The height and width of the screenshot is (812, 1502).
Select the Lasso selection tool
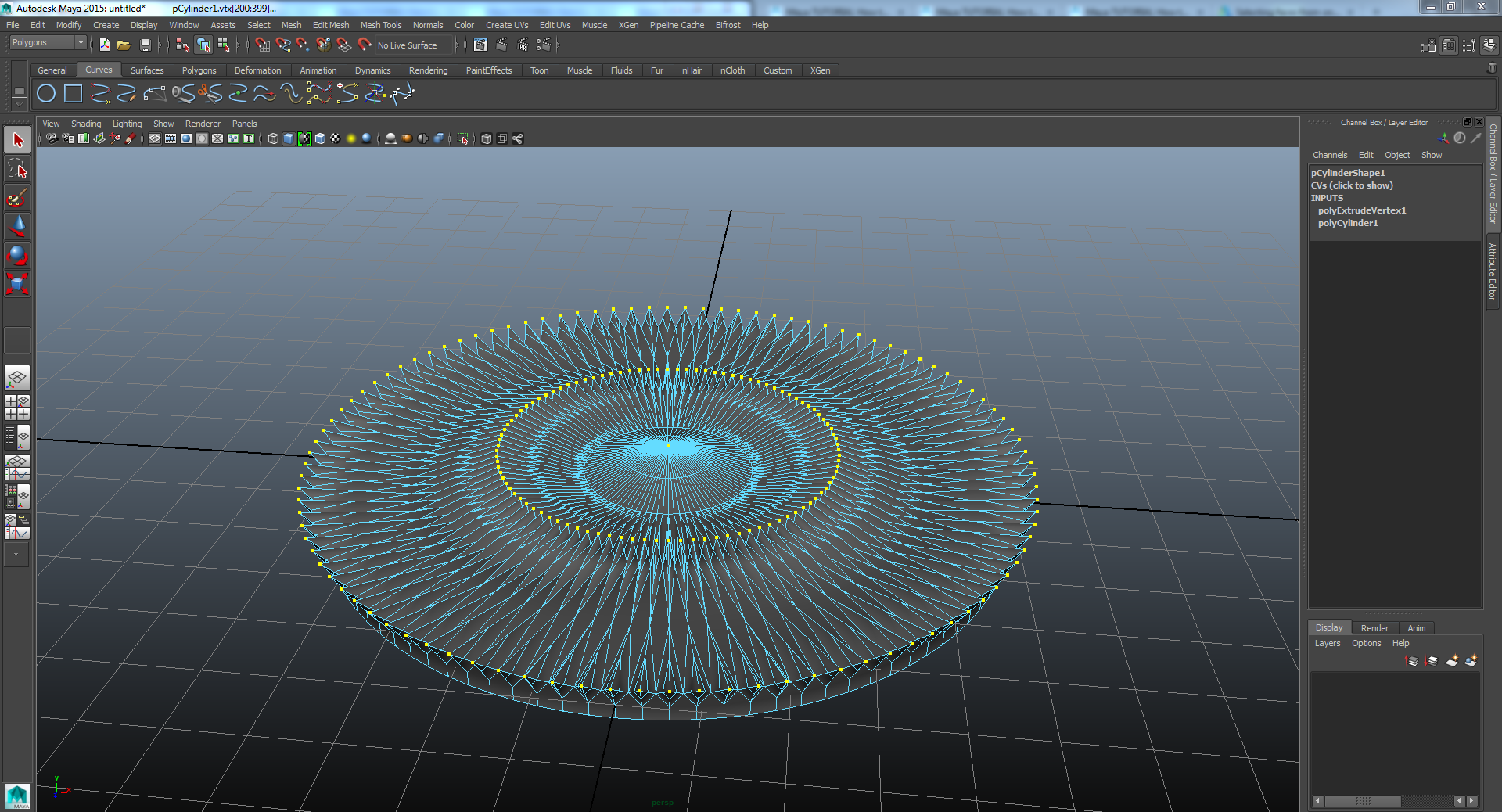coord(17,168)
